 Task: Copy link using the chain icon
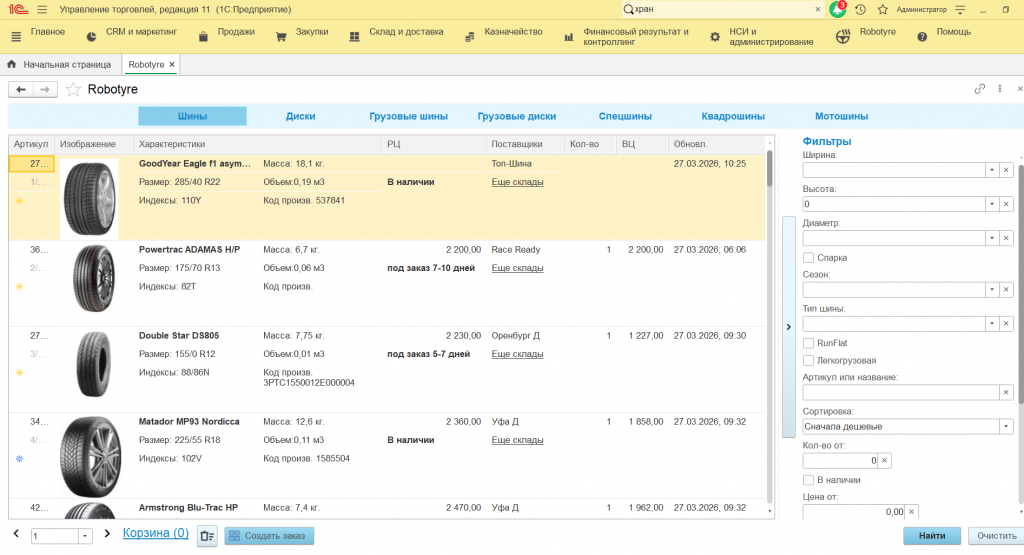pyautogui.click(x=980, y=89)
